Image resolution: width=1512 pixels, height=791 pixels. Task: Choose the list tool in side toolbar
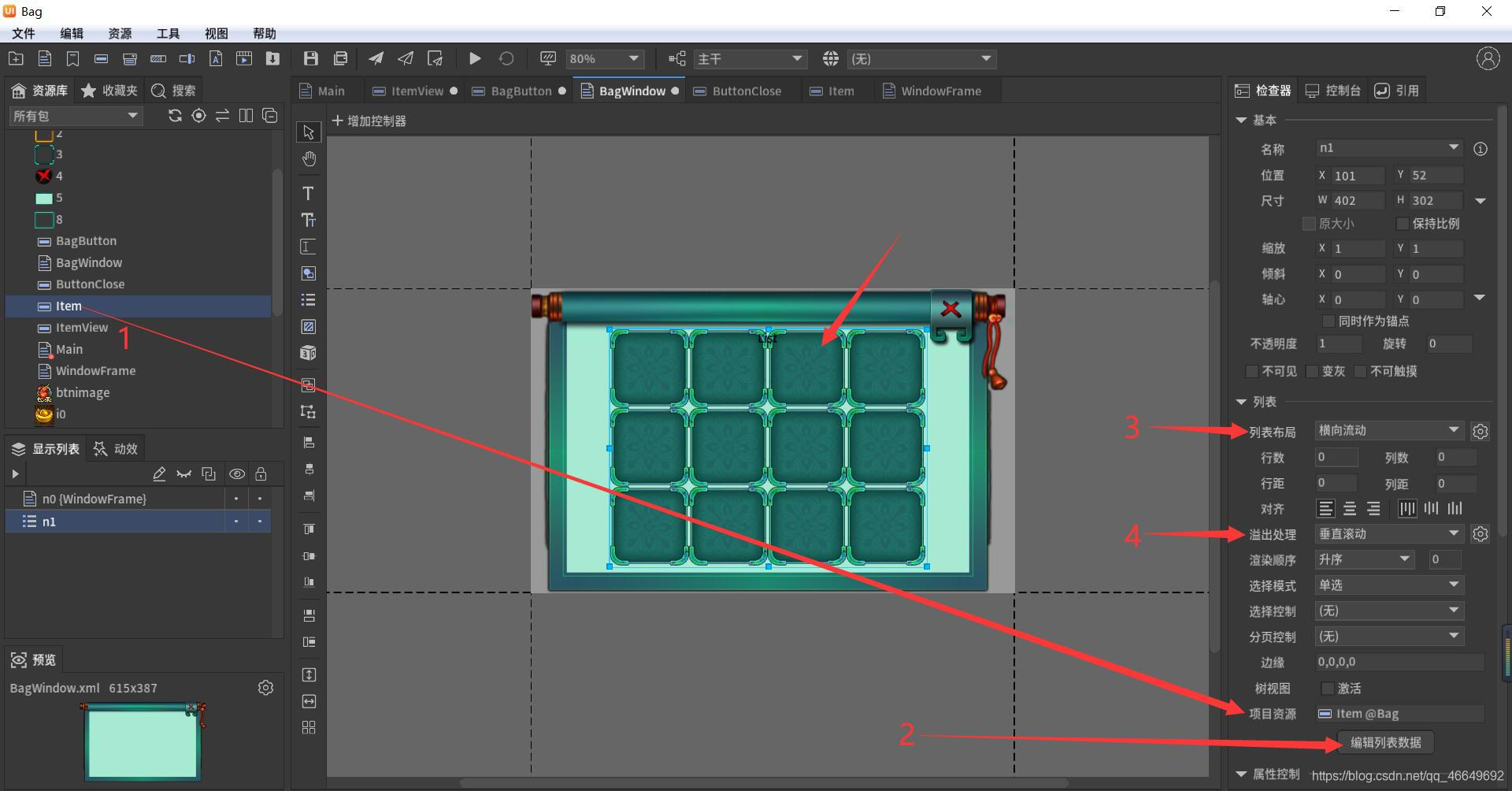click(x=308, y=300)
